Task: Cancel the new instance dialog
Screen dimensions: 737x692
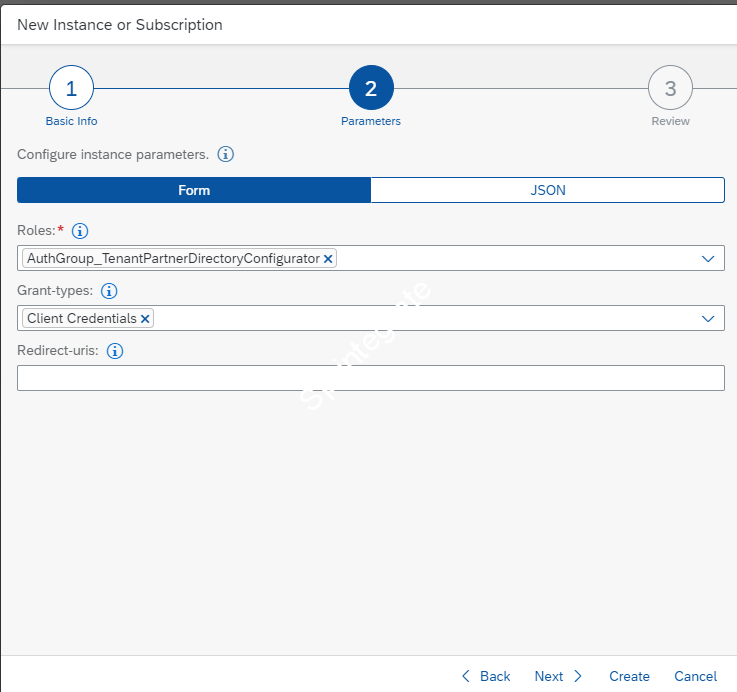Action: click(x=695, y=676)
